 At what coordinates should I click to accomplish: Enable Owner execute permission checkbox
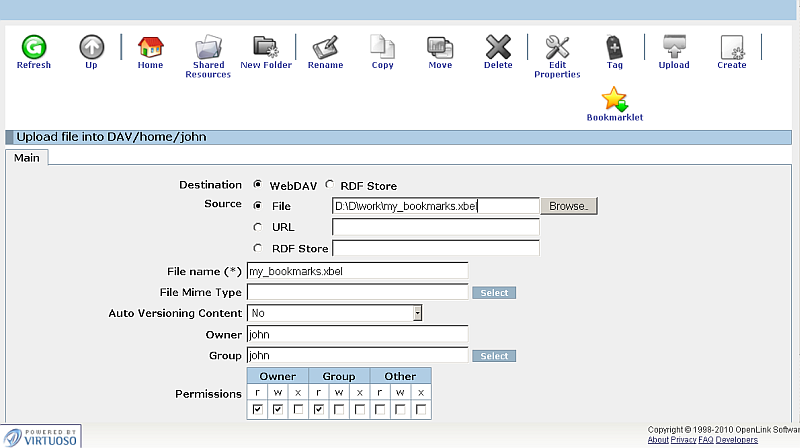[299, 410]
